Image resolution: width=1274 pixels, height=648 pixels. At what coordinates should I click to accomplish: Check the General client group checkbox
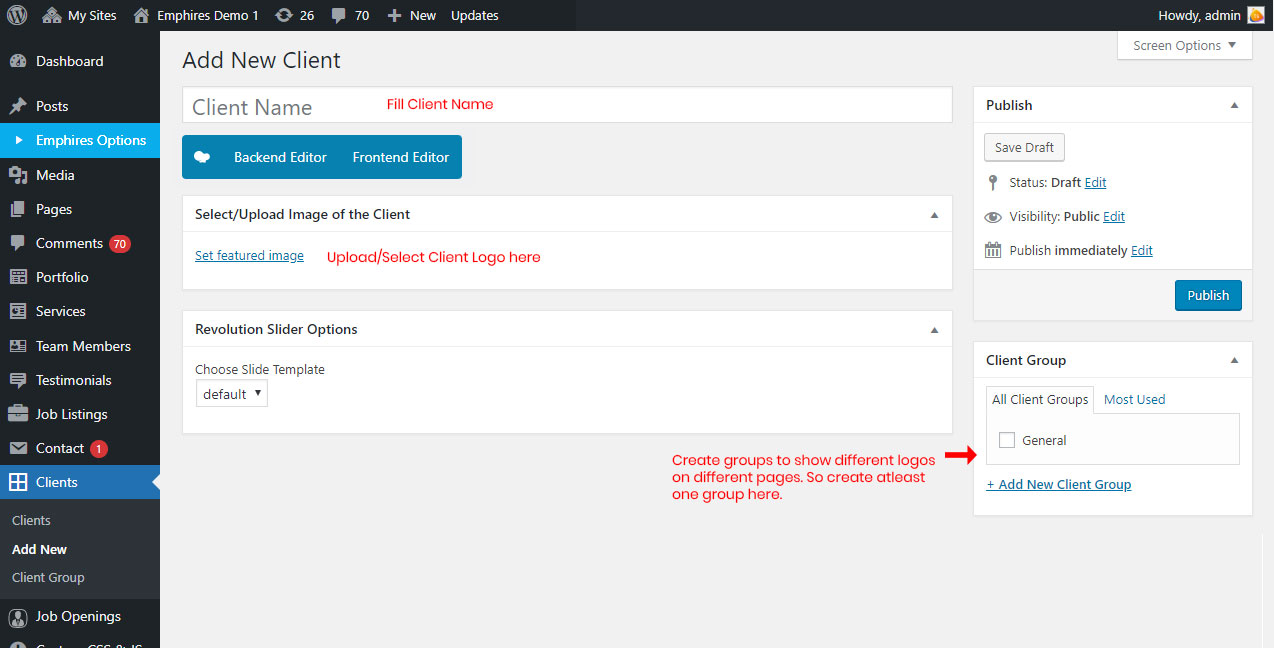tap(1007, 440)
